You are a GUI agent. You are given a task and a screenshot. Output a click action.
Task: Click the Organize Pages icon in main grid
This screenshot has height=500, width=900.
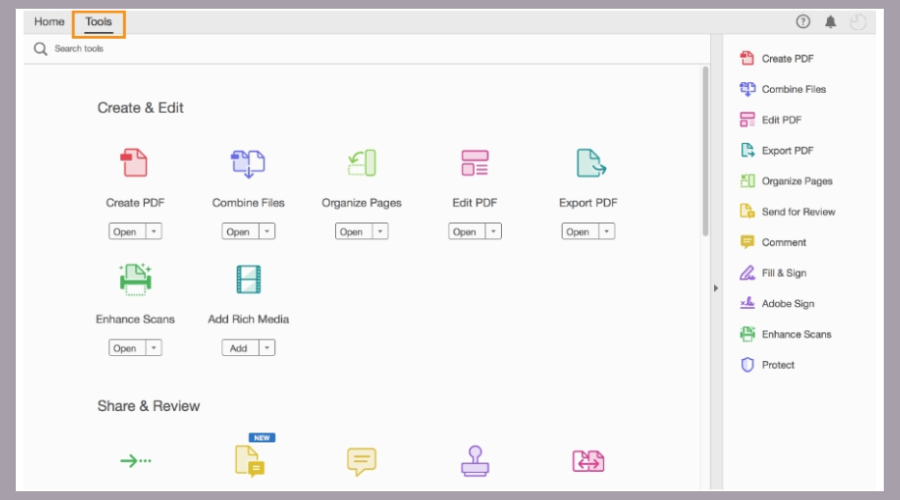click(362, 163)
